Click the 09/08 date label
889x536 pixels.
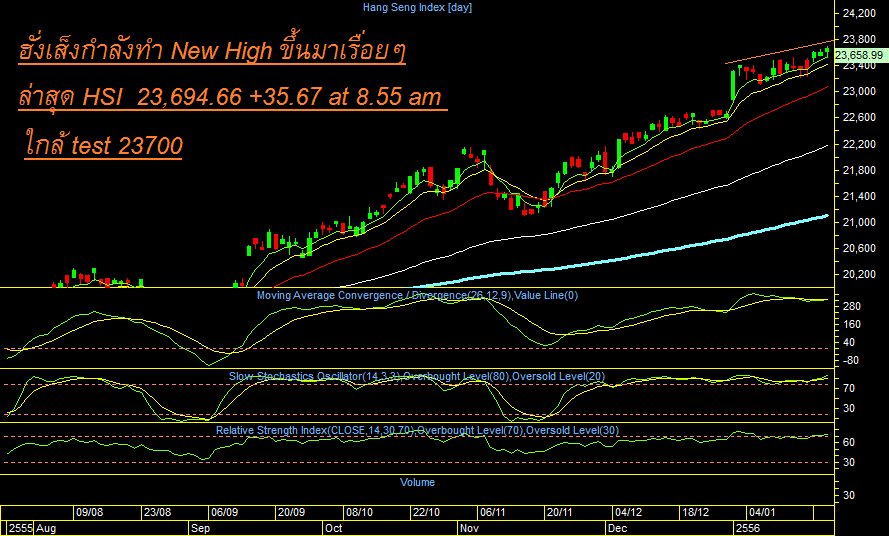[x=90, y=512]
